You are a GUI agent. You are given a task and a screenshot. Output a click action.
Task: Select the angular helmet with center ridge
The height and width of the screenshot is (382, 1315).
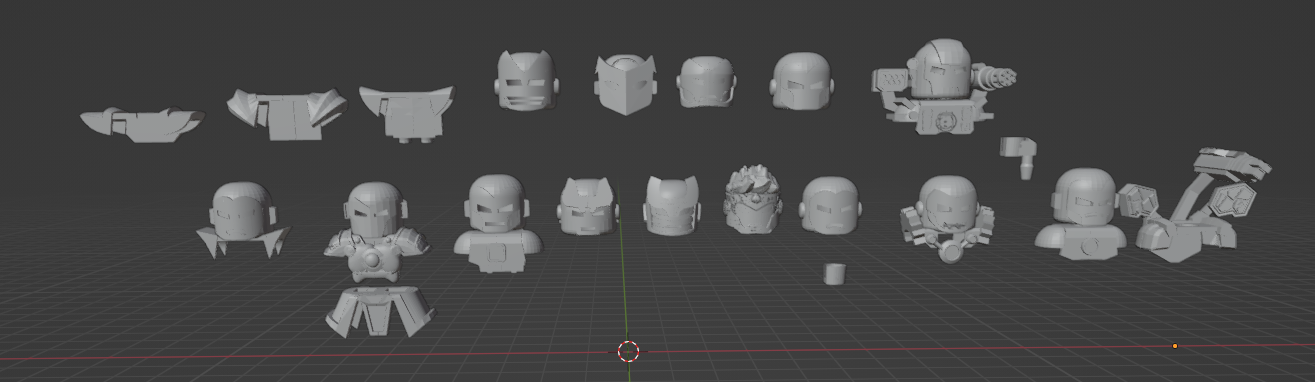click(x=624, y=84)
